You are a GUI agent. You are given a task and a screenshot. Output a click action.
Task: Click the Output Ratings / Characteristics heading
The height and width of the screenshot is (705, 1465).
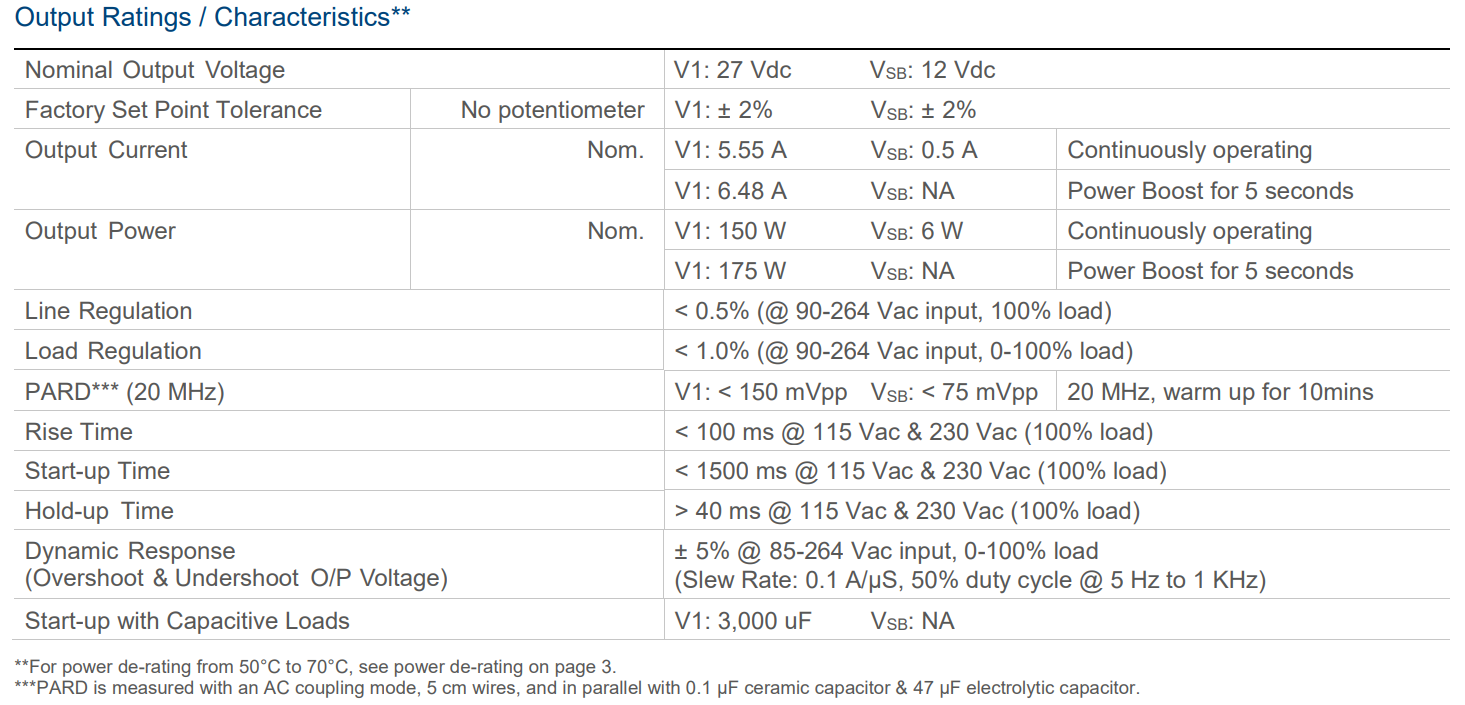coord(212,17)
